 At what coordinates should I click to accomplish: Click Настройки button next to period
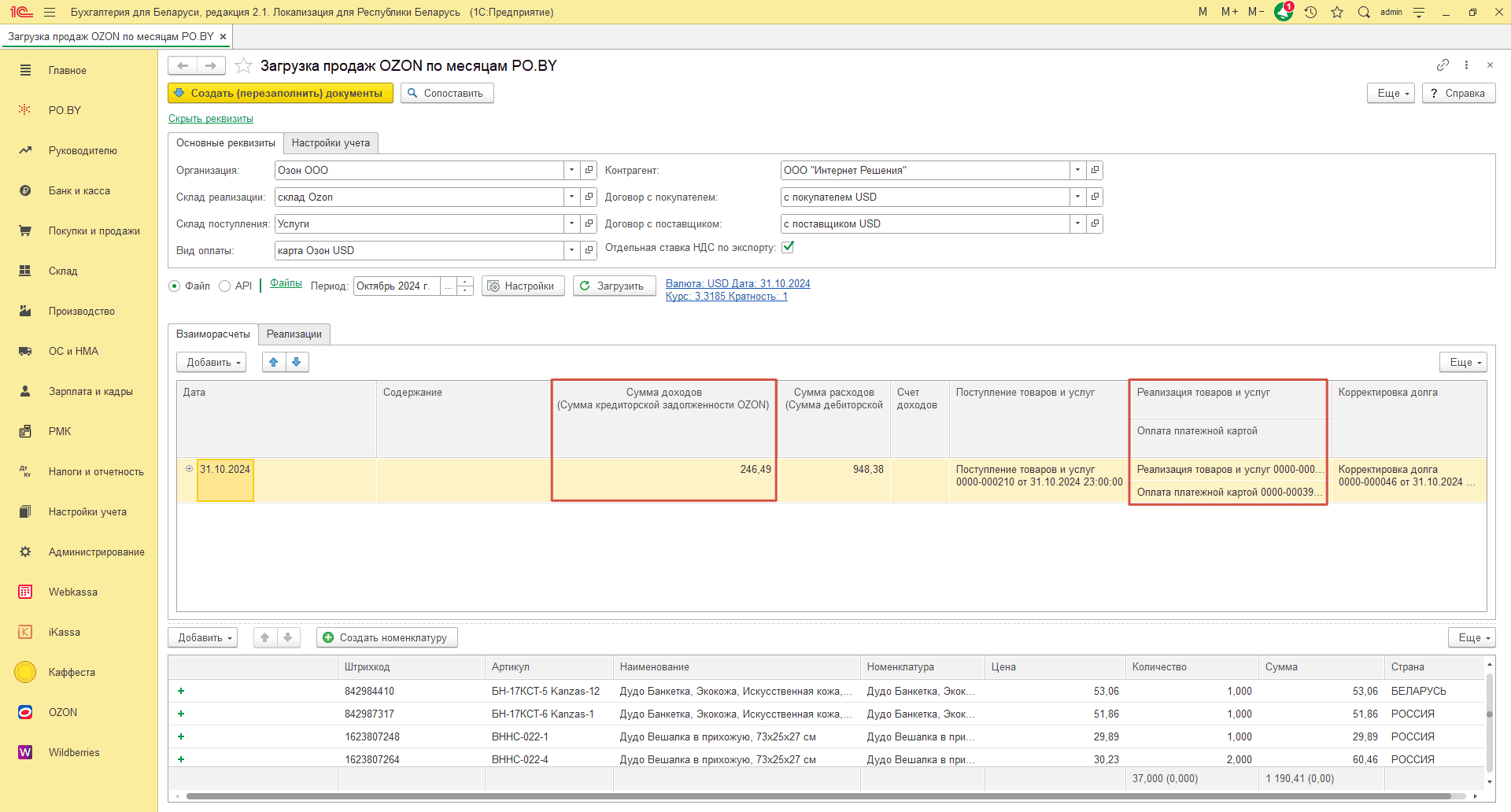pyautogui.click(x=523, y=286)
